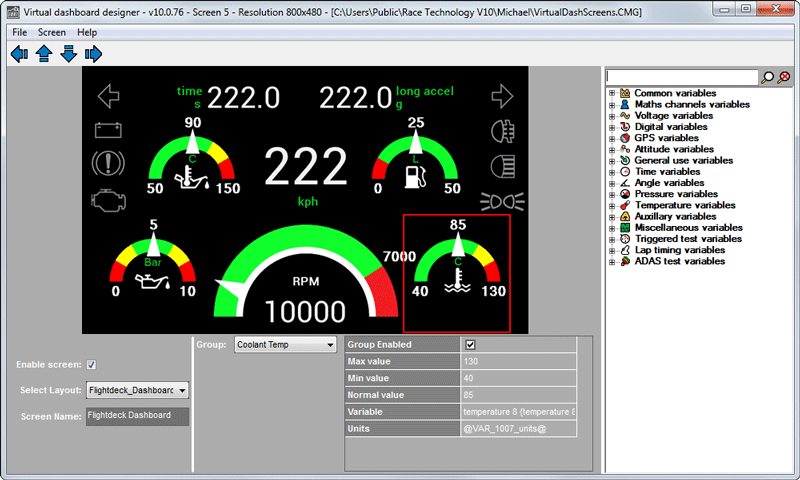Expand the Temperature variables tree node
Screen dimensions: 800x480
[611, 205]
